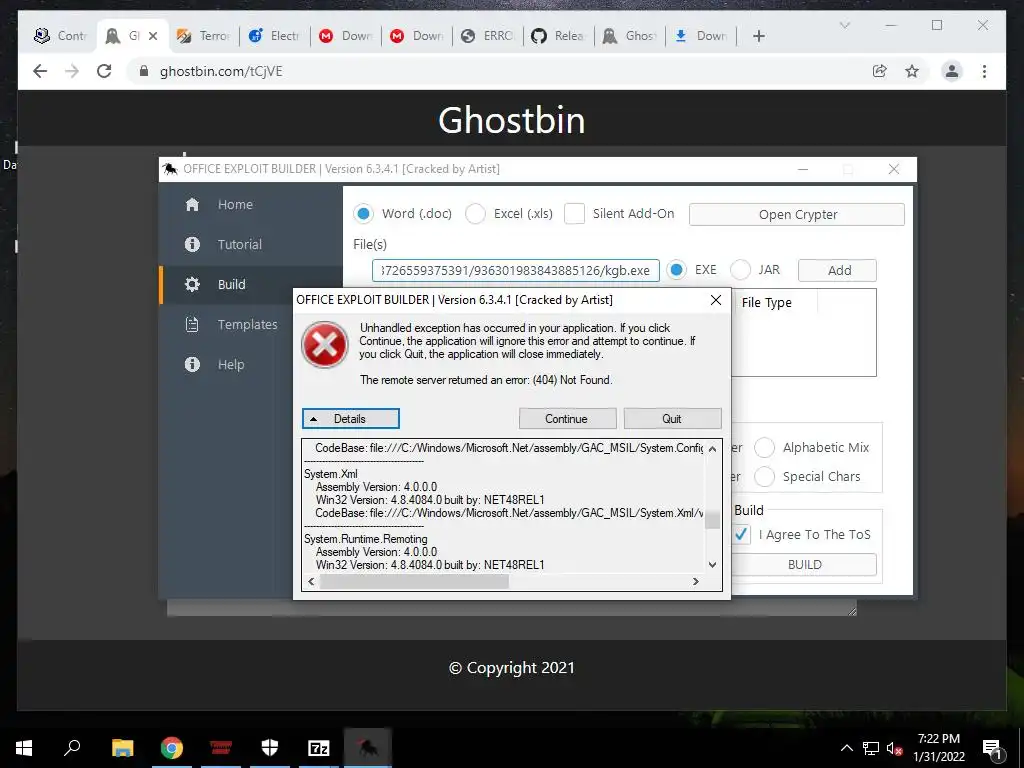Switch to the first Contr tab
Viewport: 1024px width, 768px height.
click(60, 36)
